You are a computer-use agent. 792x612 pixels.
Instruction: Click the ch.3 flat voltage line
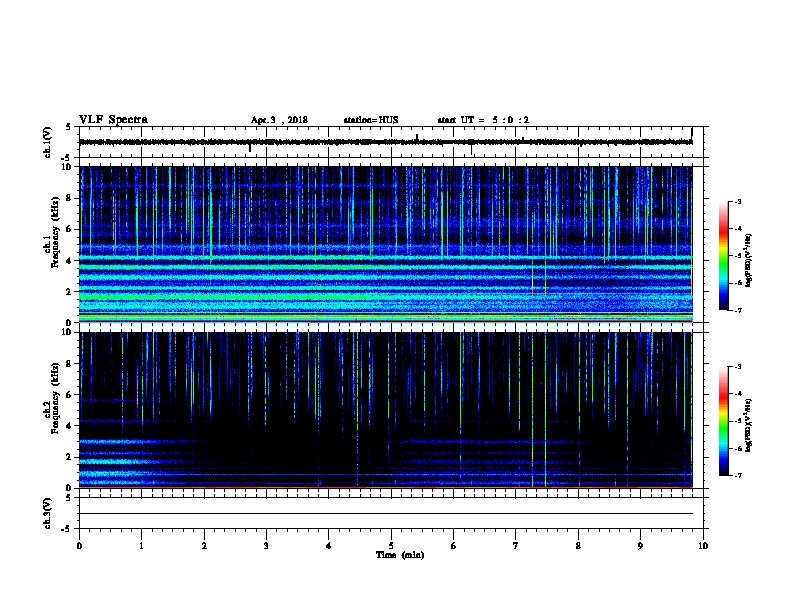[x=386, y=514]
